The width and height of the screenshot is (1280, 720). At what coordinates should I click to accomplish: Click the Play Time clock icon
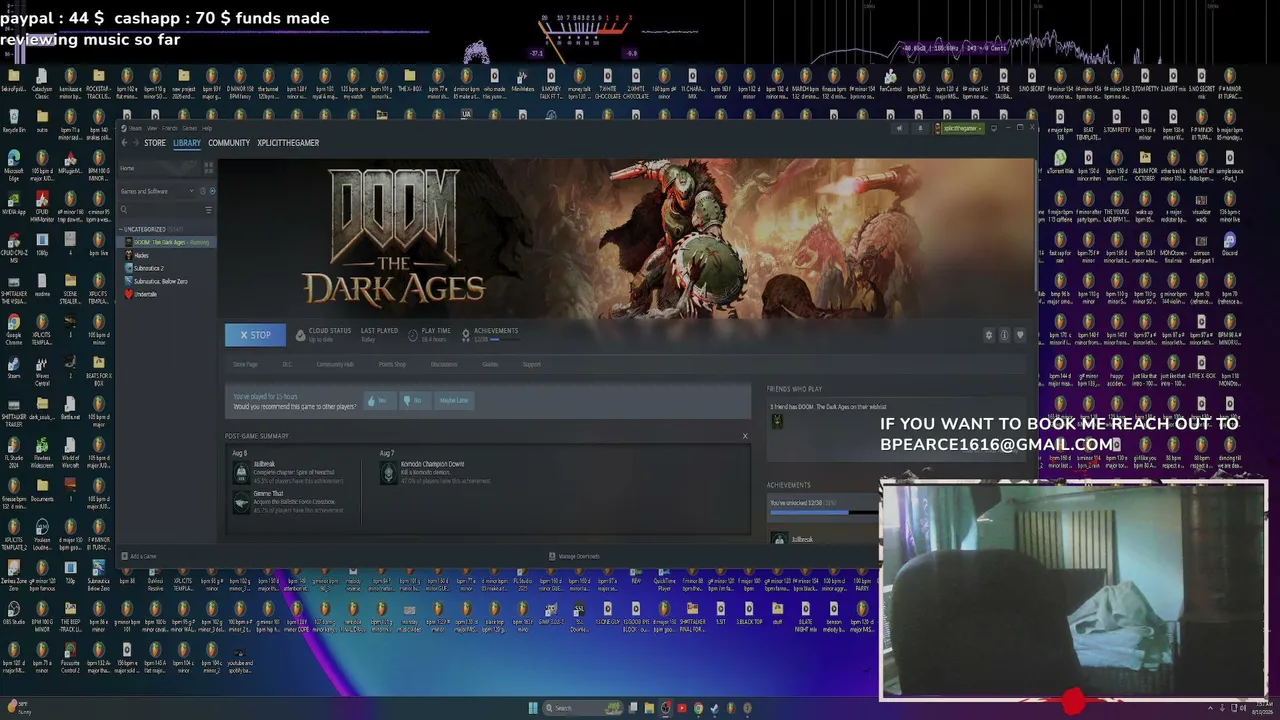[413, 335]
